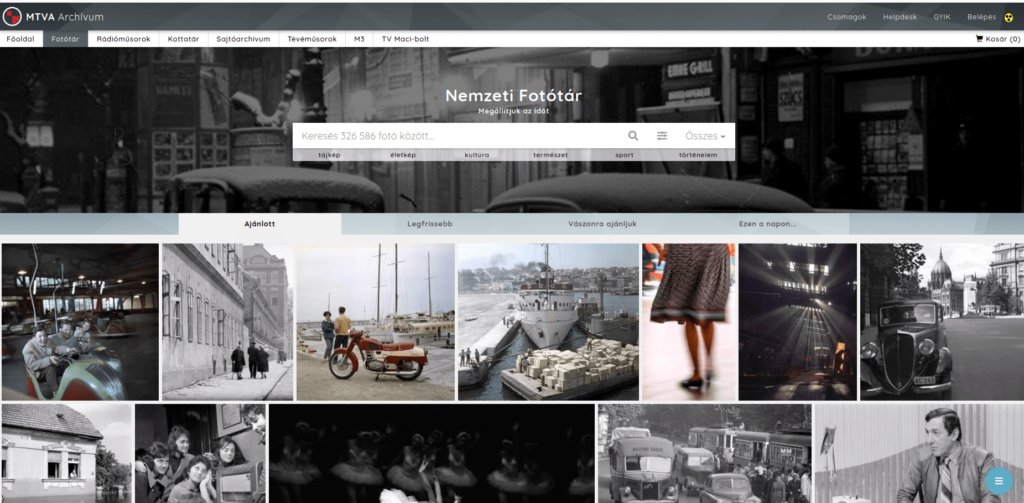Open the vintage car Parliament photo
This screenshot has width=1024, height=503.
click(941, 322)
